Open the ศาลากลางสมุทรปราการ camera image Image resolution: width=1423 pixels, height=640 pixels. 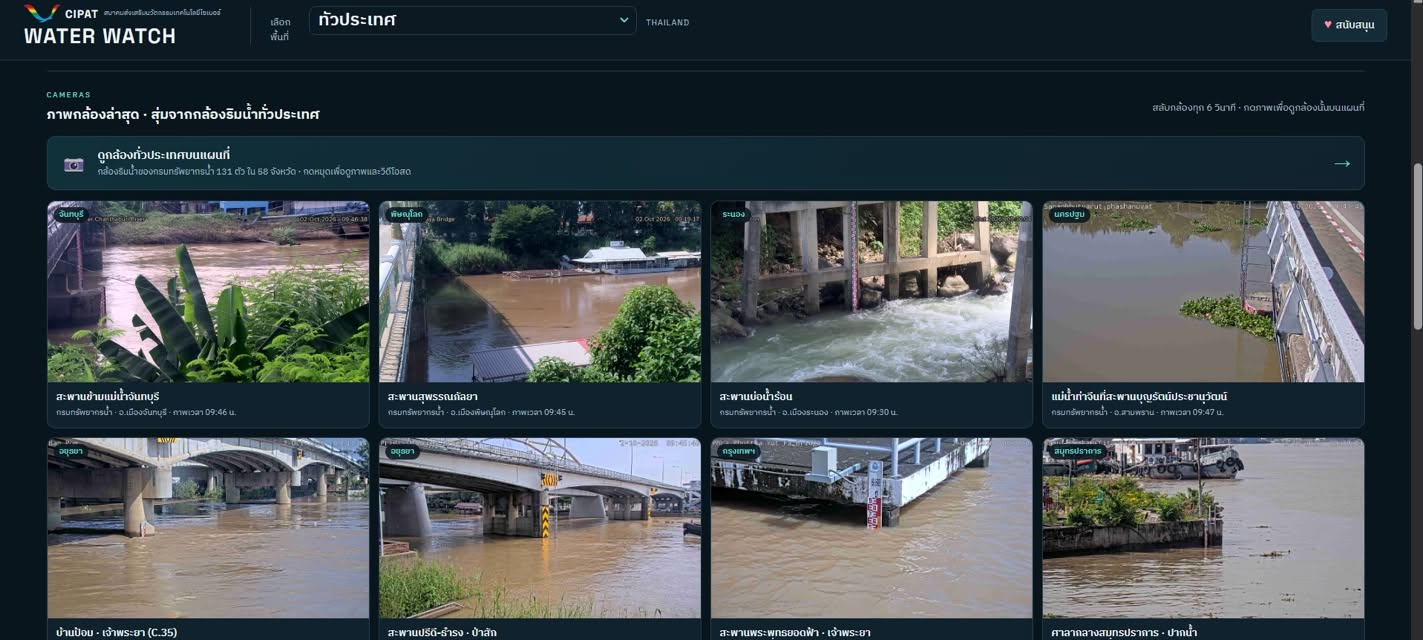pyautogui.click(x=1203, y=528)
